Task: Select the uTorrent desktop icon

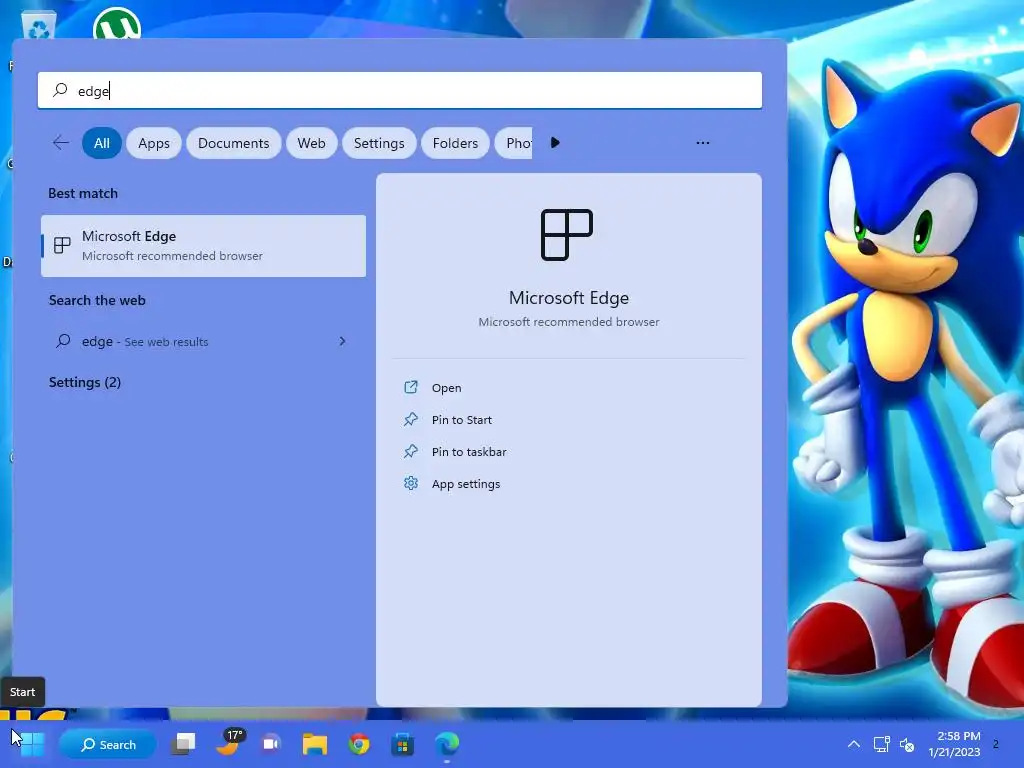Action: click(117, 23)
